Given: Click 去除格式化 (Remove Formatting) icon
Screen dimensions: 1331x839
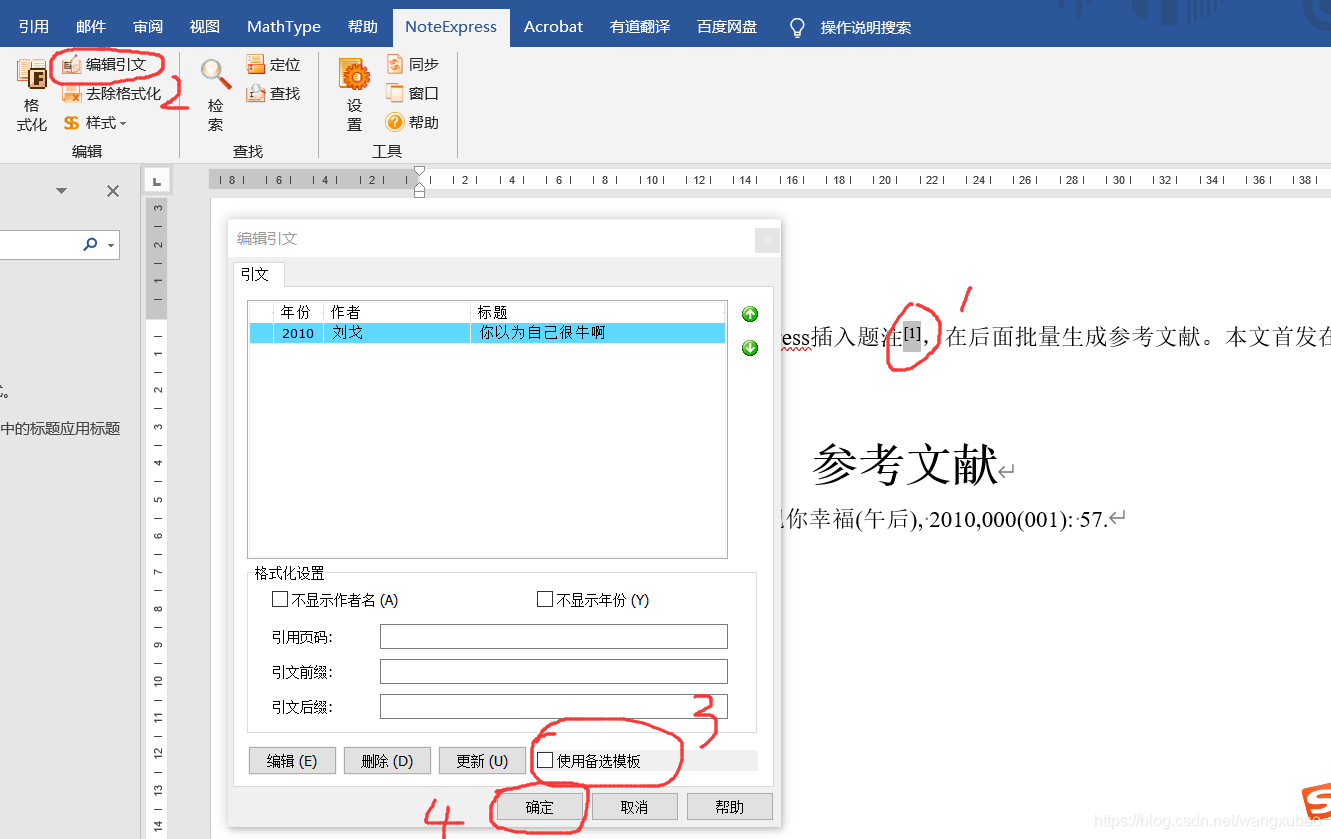Looking at the screenshot, I should click(72, 94).
